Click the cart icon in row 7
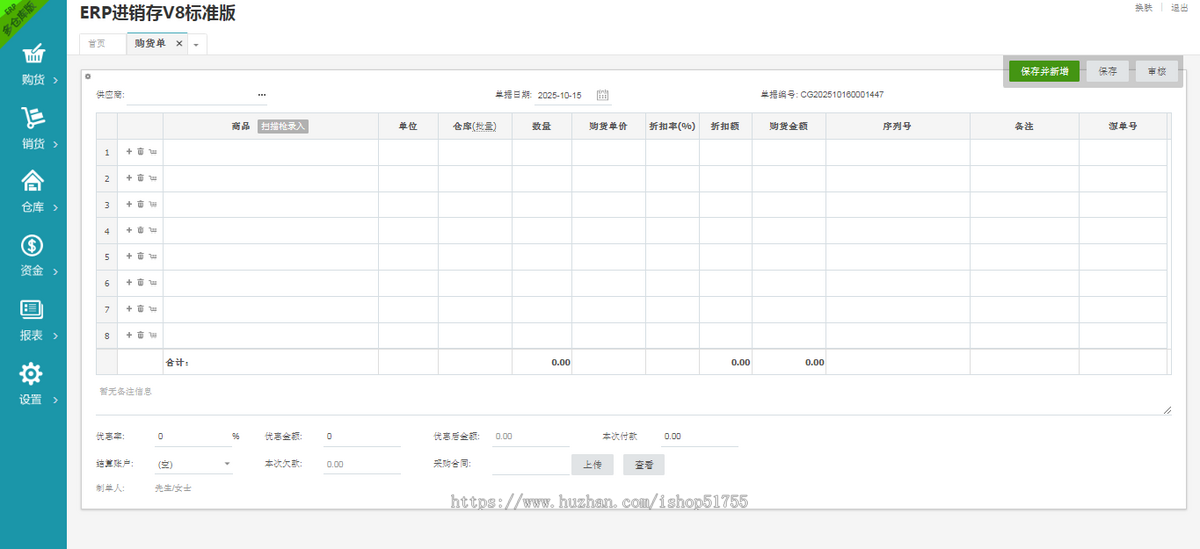Image resolution: width=1200 pixels, height=549 pixels. tap(153, 308)
